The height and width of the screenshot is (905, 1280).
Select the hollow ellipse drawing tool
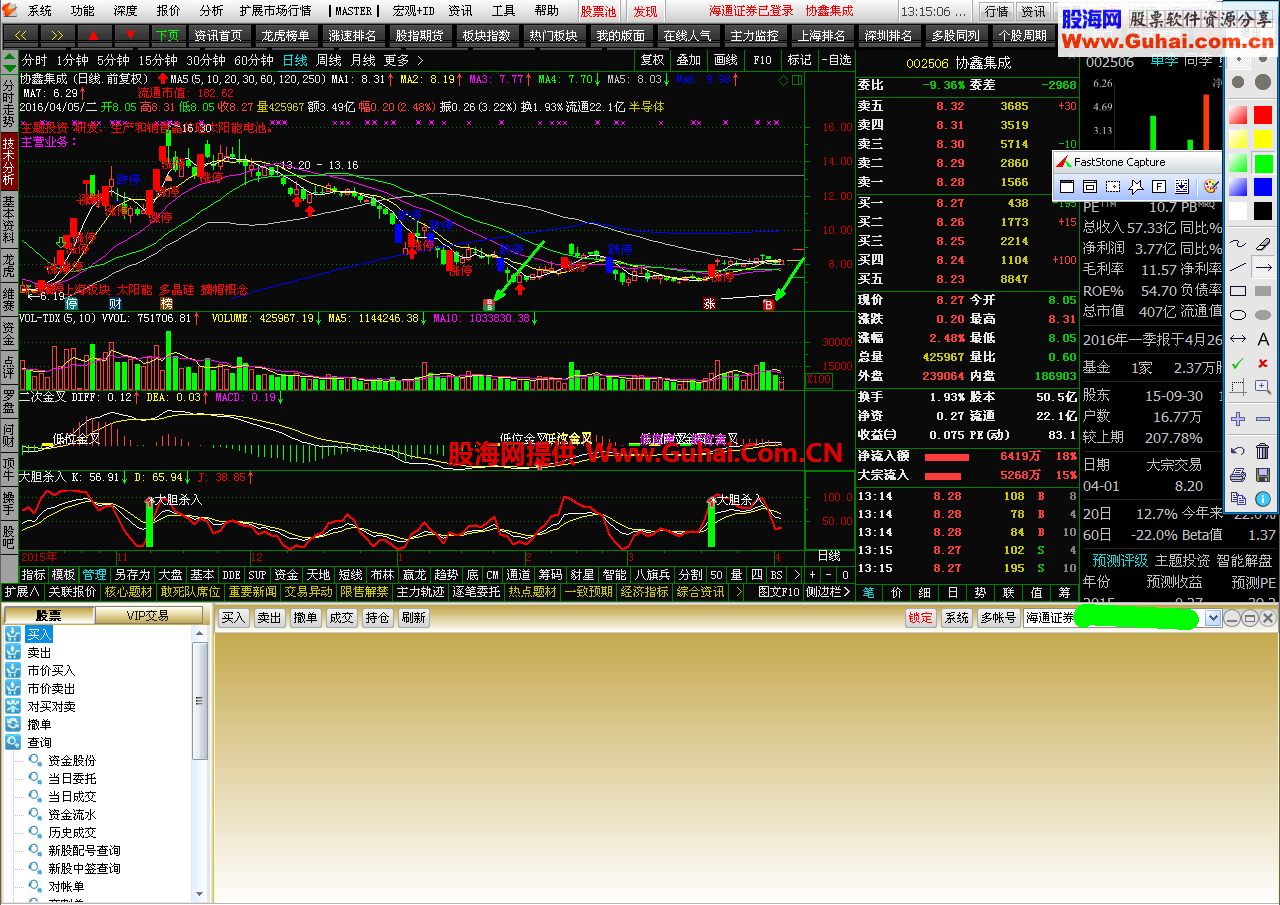click(1238, 314)
